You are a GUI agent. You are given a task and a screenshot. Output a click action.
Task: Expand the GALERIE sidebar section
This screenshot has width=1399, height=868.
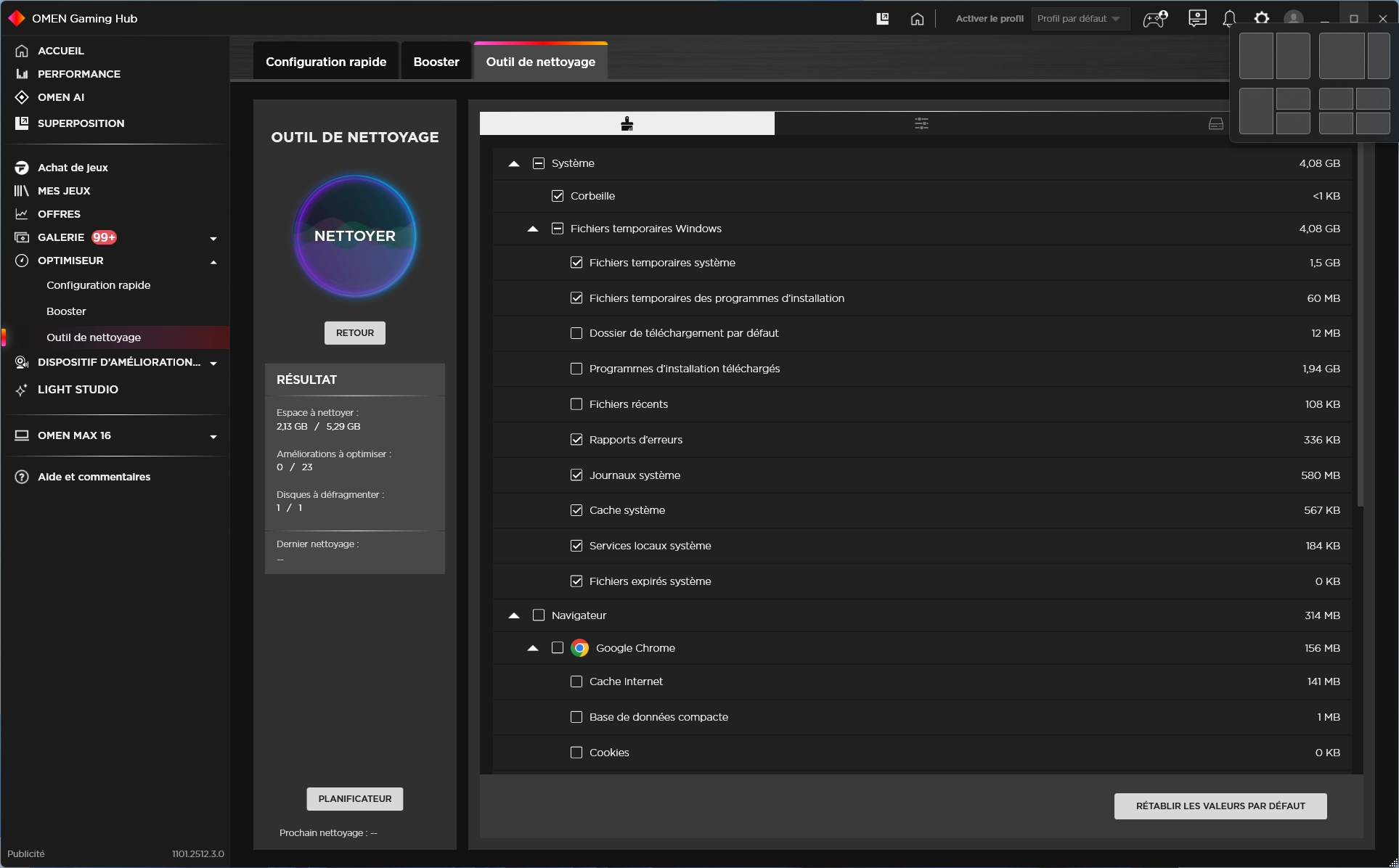(213, 238)
